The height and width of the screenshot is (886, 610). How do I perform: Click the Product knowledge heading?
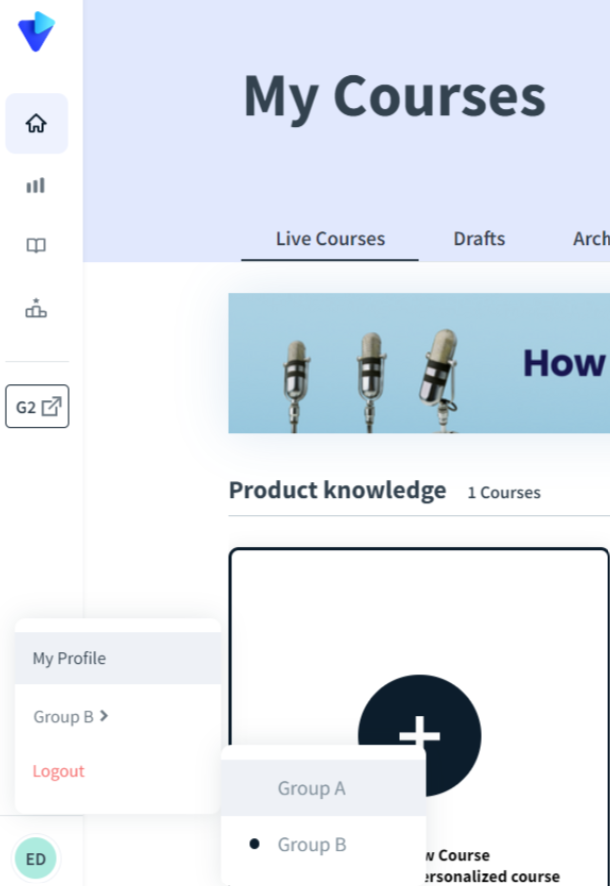click(337, 490)
